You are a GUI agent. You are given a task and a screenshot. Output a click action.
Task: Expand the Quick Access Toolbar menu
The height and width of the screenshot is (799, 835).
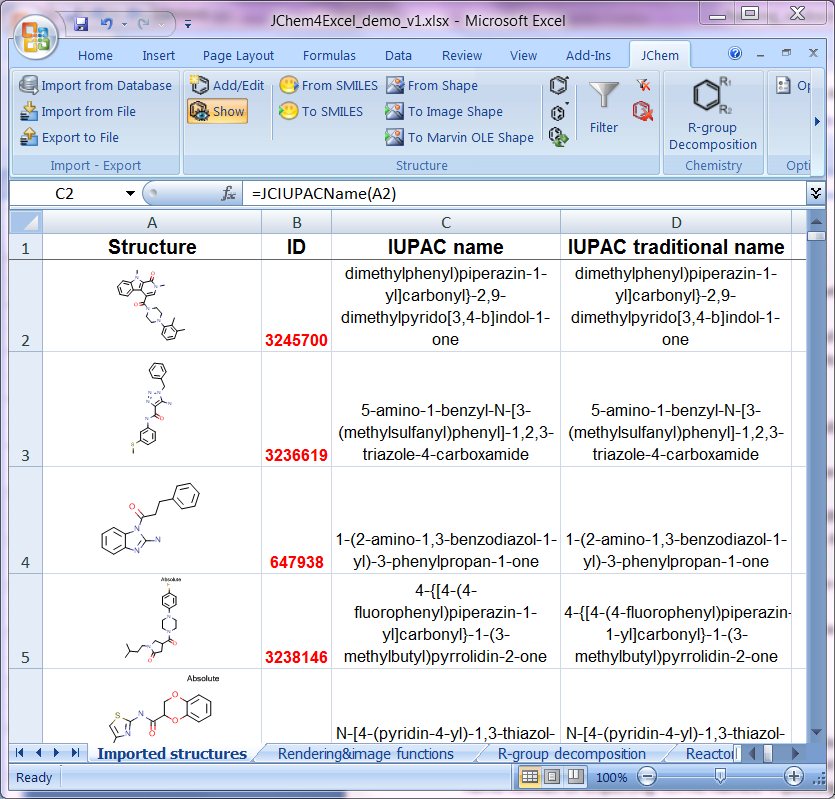click(x=188, y=23)
